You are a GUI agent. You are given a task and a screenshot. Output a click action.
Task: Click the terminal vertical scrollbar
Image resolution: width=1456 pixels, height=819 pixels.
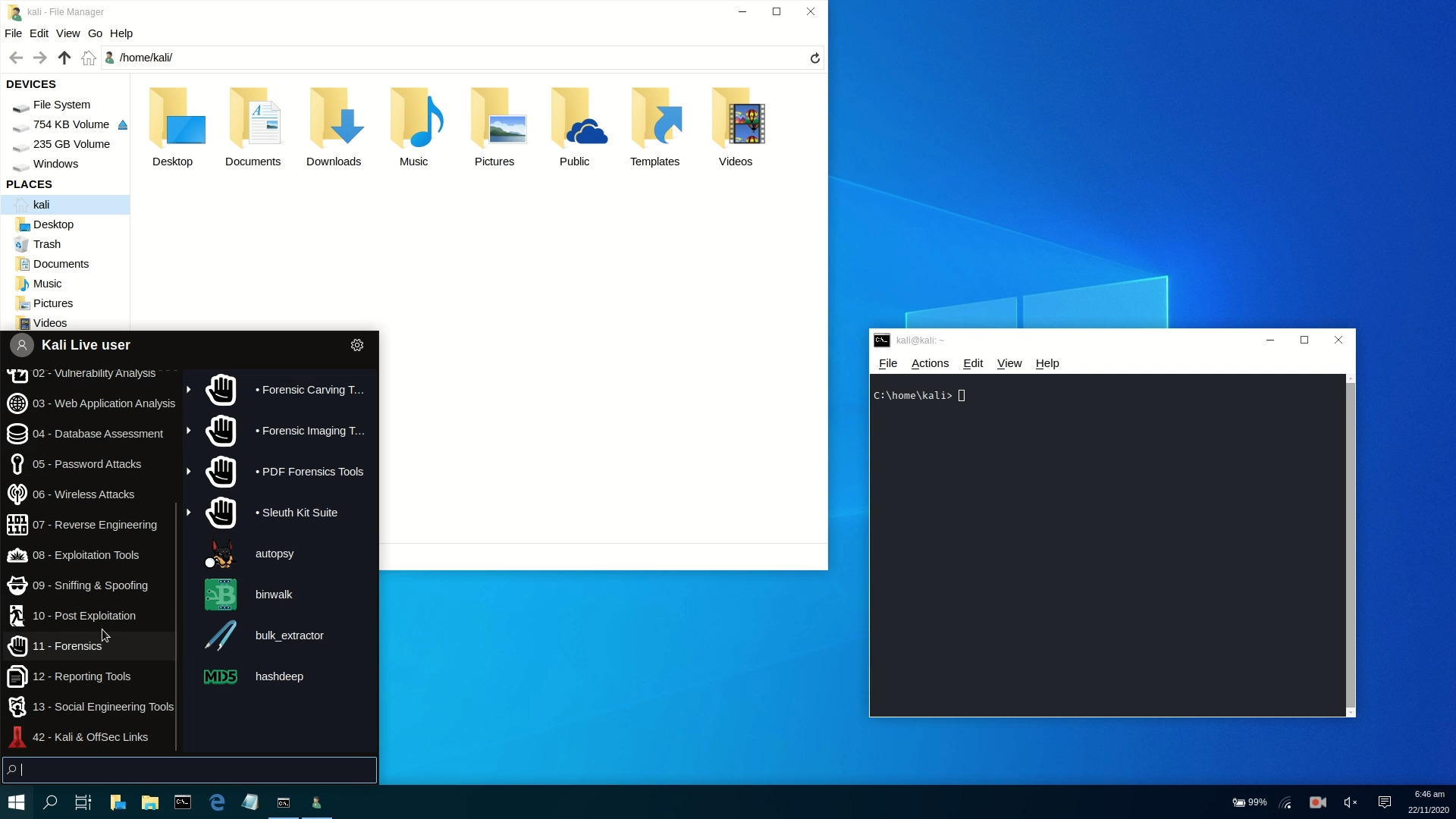[1350, 544]
